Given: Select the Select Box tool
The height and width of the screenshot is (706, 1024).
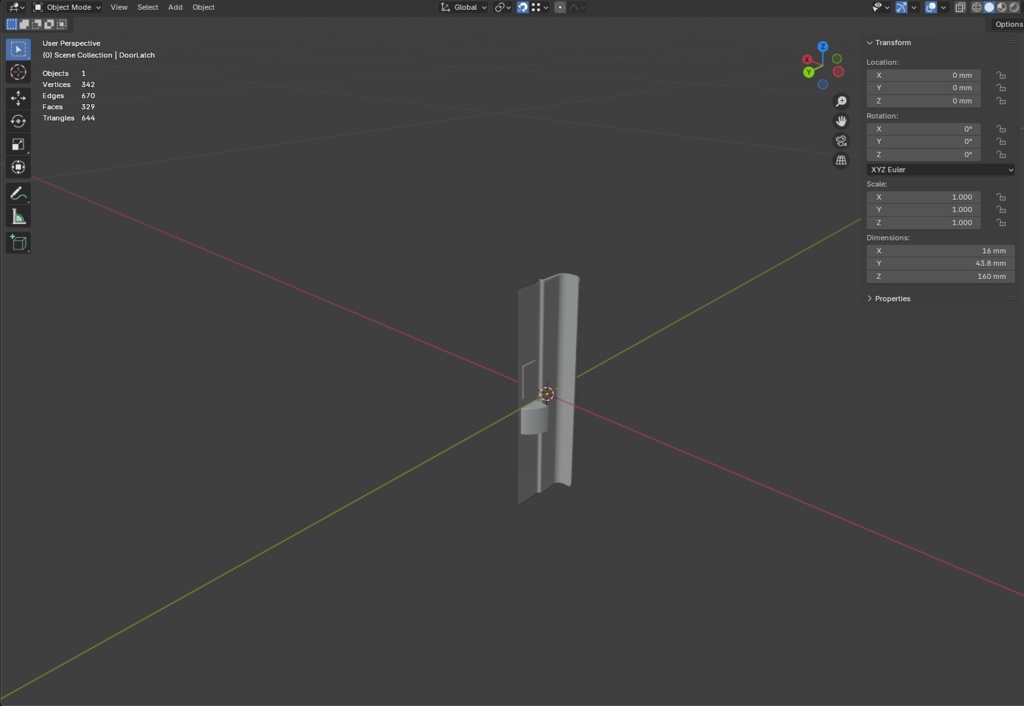Looking at the screenshot, I should (x=18, y=50).
